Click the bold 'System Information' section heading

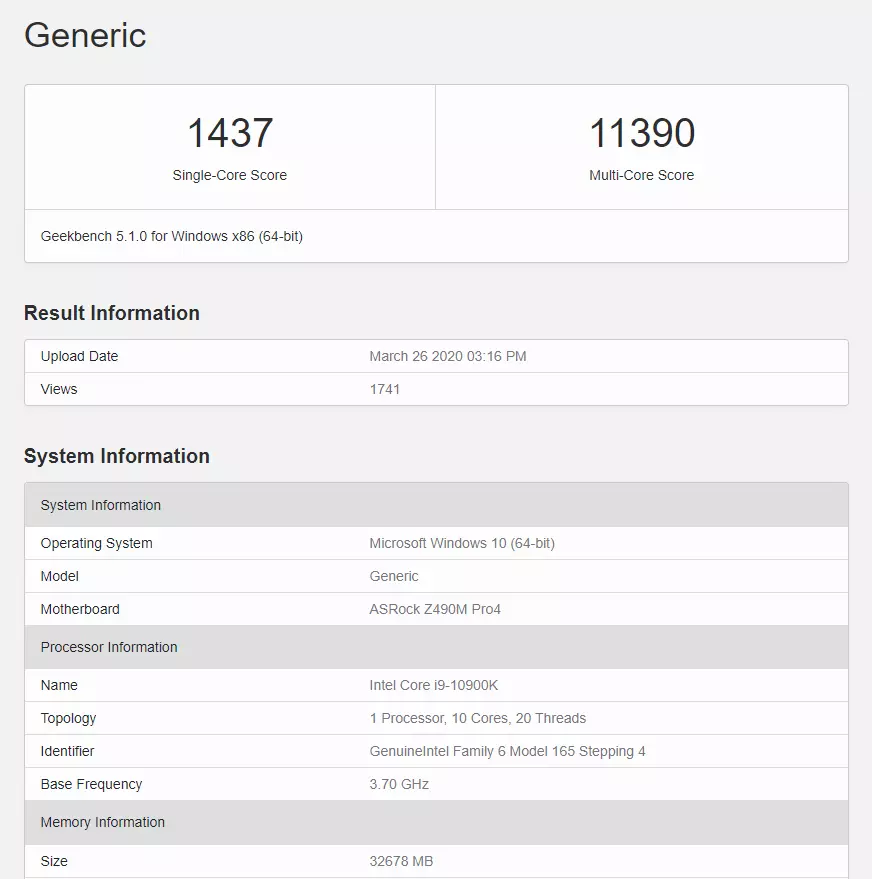tap(117, 456)
